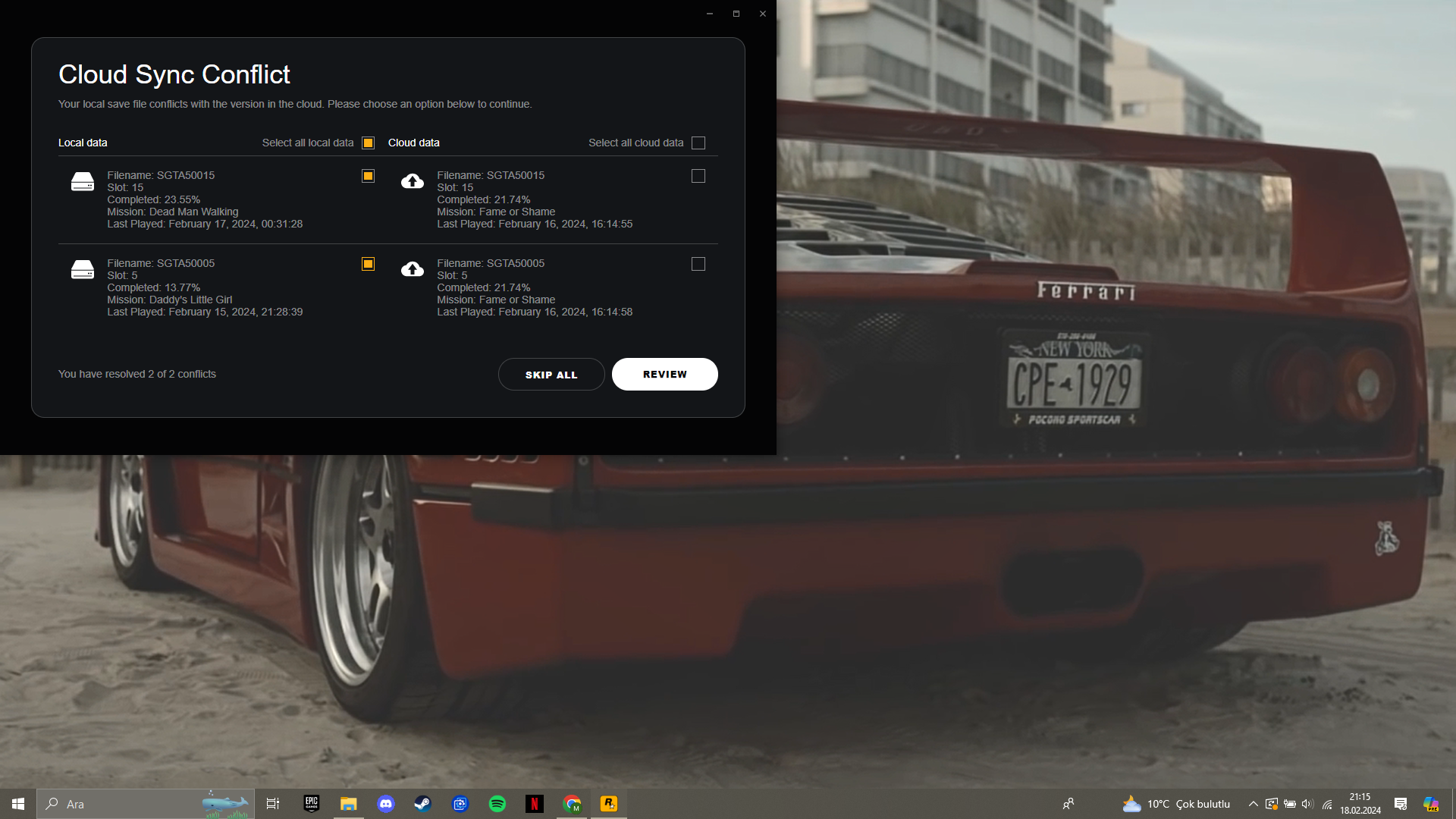1456x819 pixels.
Task: Launch Netflix from the taskbar
Action: point(535,803)
